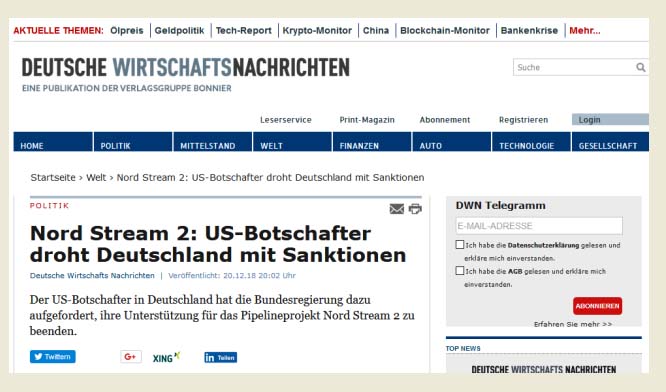Open the FINANZEN section
This screenshot has height=392, width=666.
[372, 142]
